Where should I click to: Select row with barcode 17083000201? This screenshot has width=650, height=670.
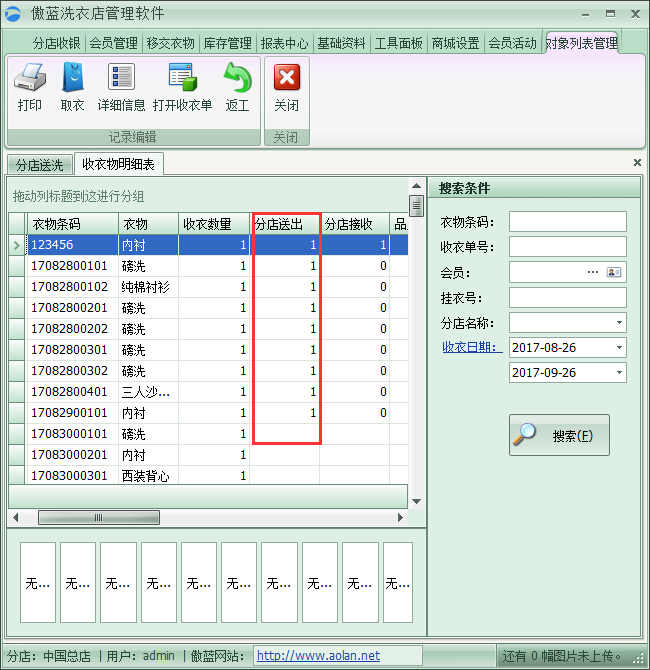click(x=208, y=455)
